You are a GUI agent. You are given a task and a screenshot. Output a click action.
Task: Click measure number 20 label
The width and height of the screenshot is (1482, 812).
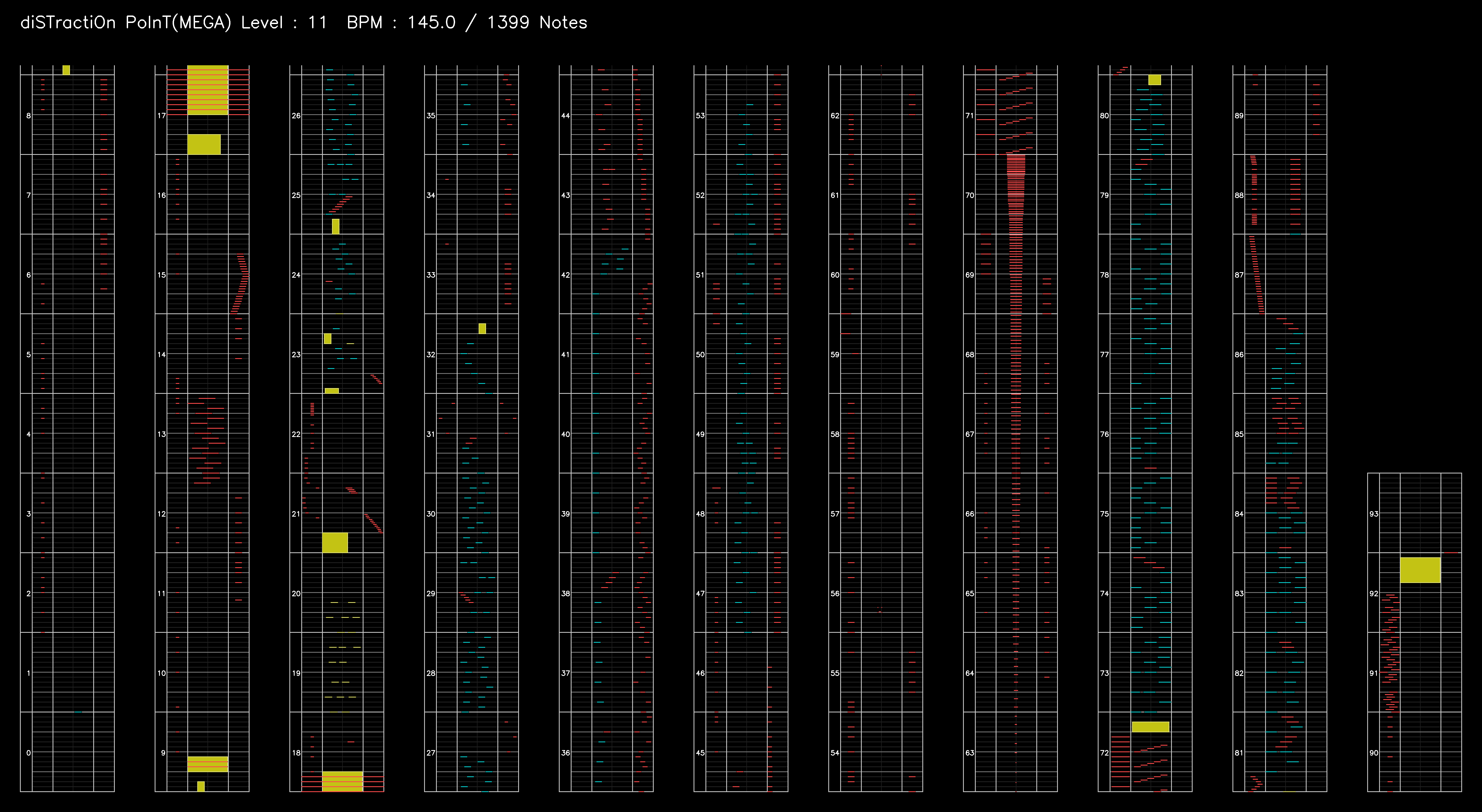[x=296, y=594]
